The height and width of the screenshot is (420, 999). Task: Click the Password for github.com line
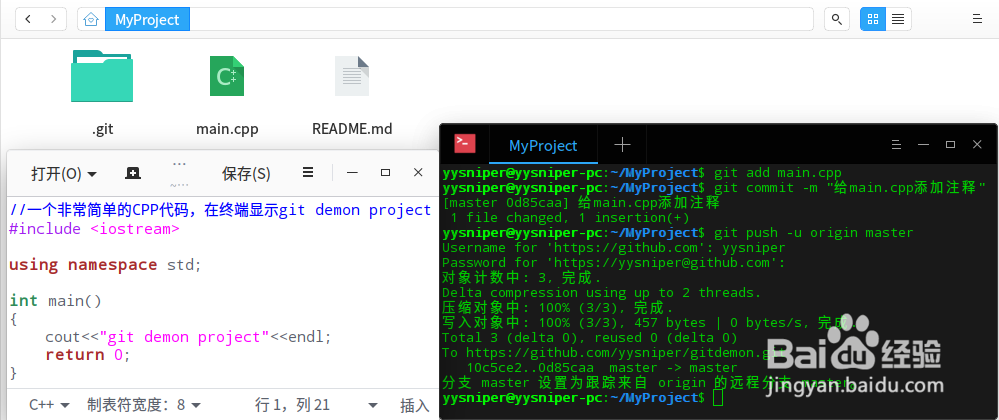coord(614,263)
